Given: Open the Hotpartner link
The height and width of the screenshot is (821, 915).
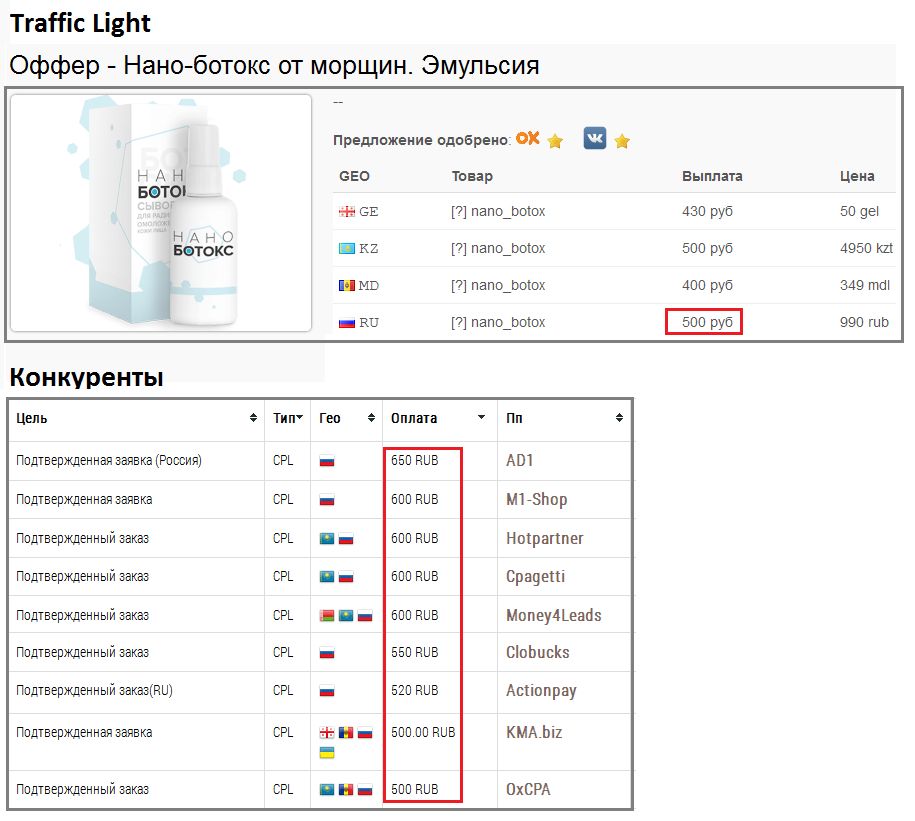Looking at the screenshot, I should pos(544,538).
